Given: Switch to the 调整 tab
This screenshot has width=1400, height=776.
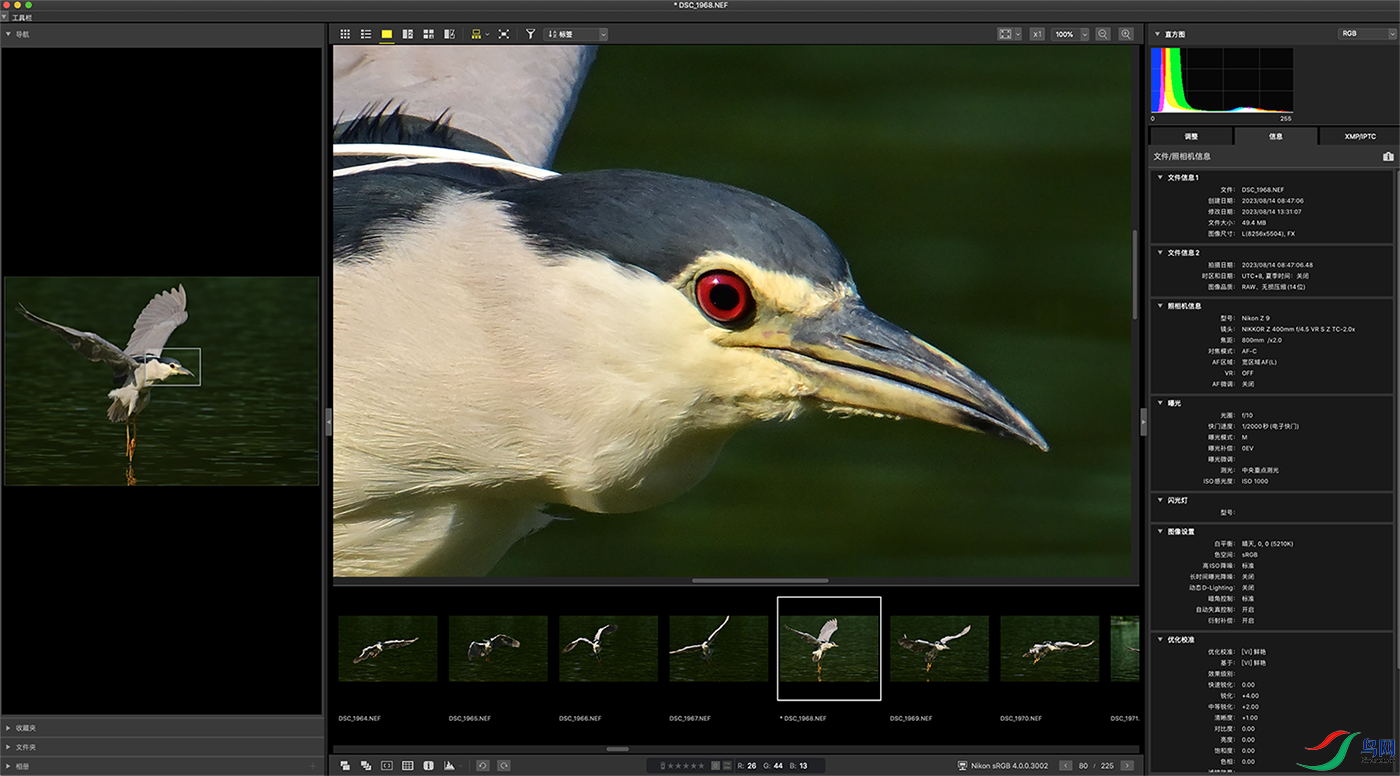Looking at the screenshot, I should 1191,136.
